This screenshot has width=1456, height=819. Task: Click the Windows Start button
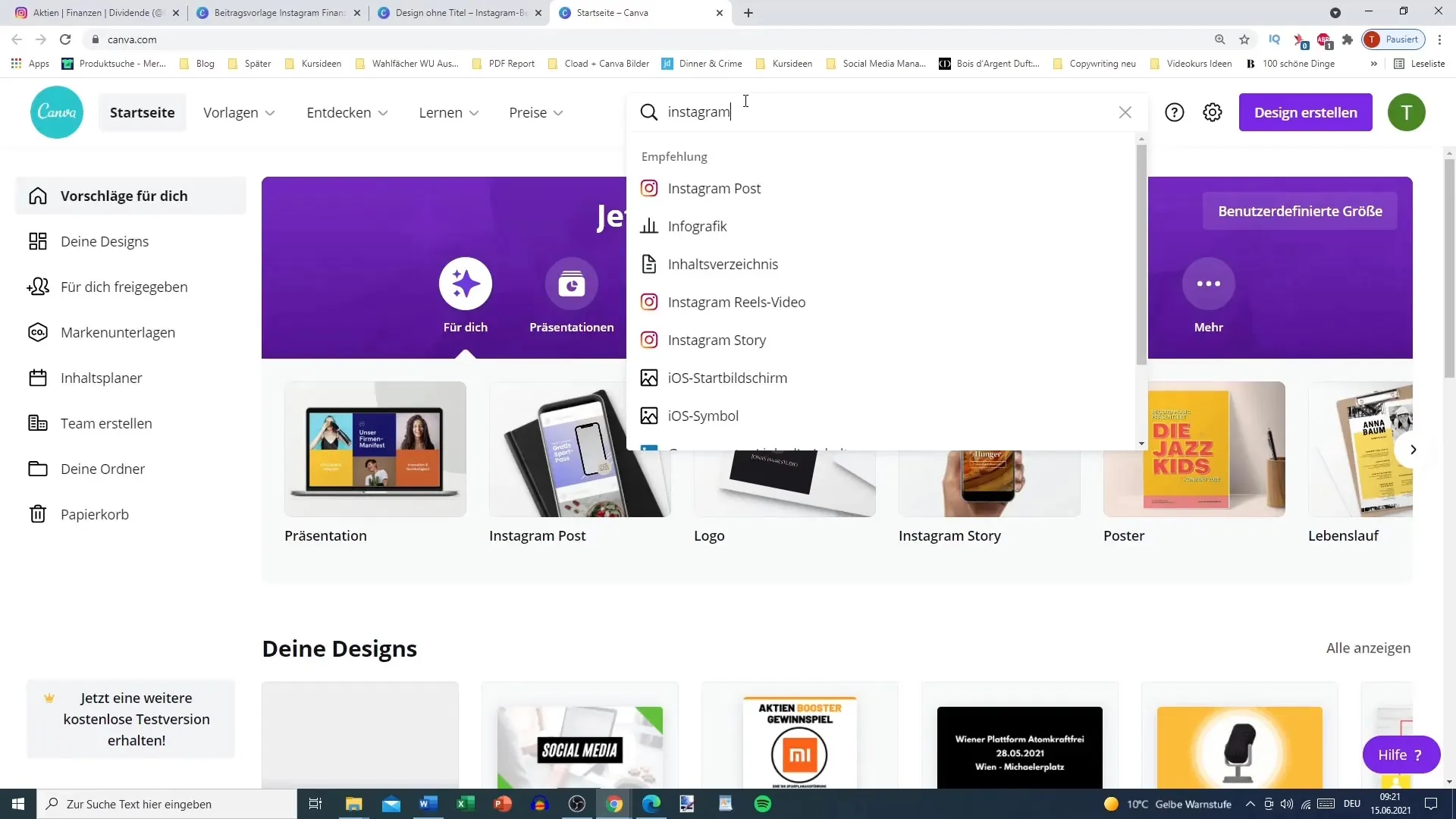tap(18, 804)
